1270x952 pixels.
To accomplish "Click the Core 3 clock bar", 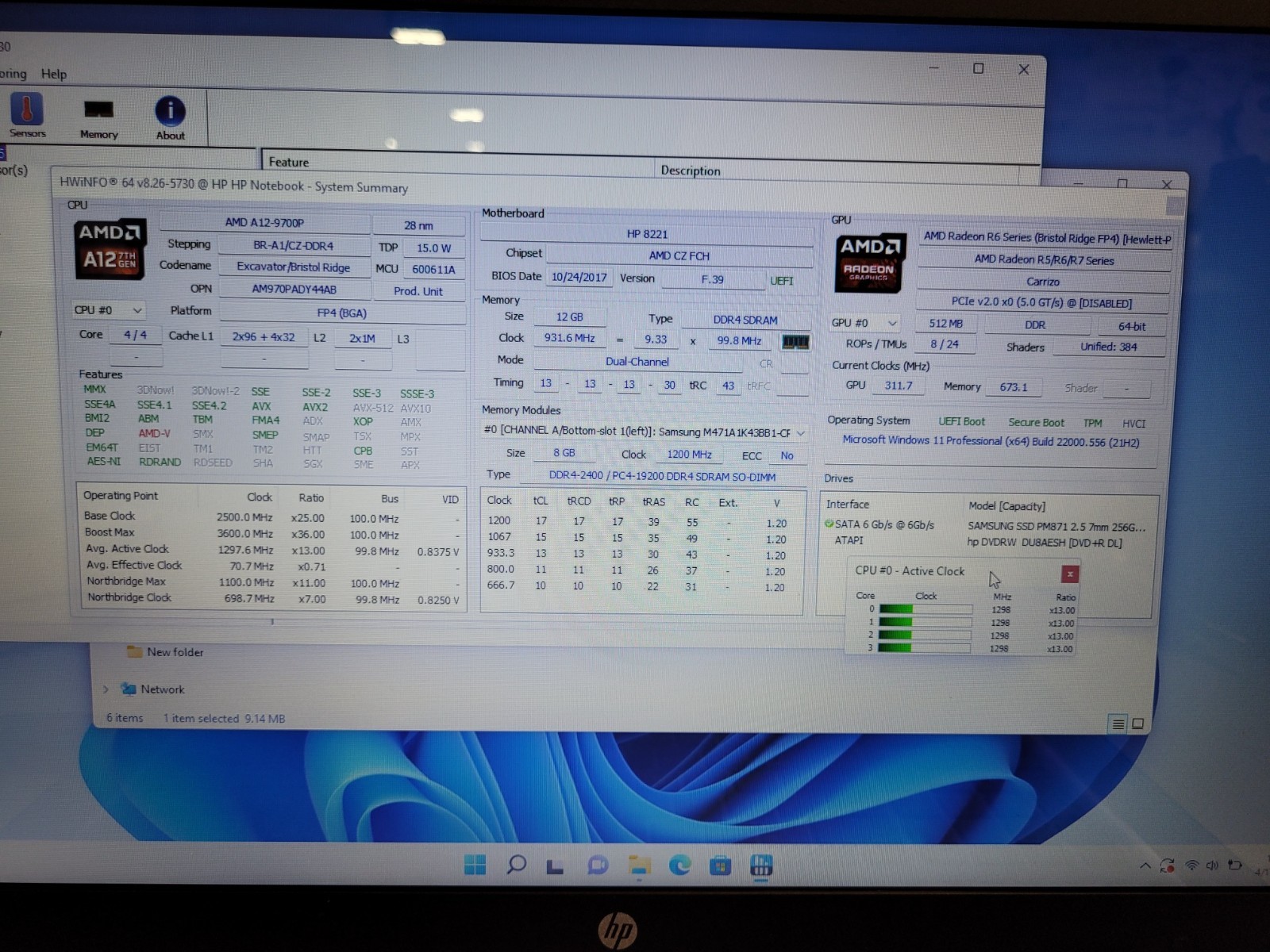I will (x=925, y=647).
